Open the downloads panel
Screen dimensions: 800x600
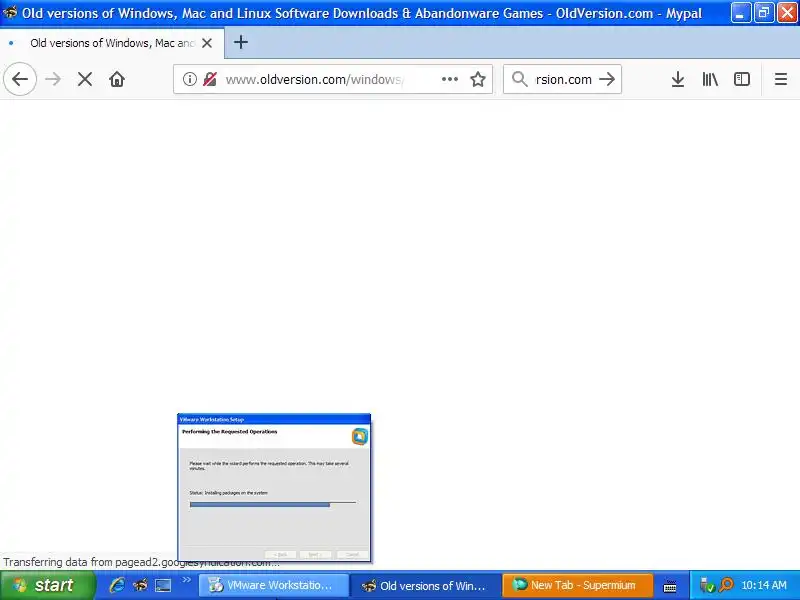[x=678, y=79]
